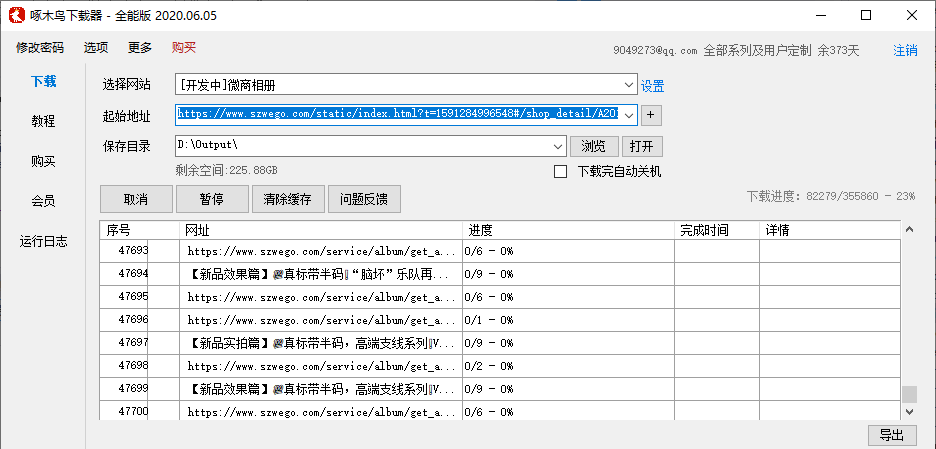936x449 pixels.
Task: Click the red 购买 menu item
Action: click(184, 48)
